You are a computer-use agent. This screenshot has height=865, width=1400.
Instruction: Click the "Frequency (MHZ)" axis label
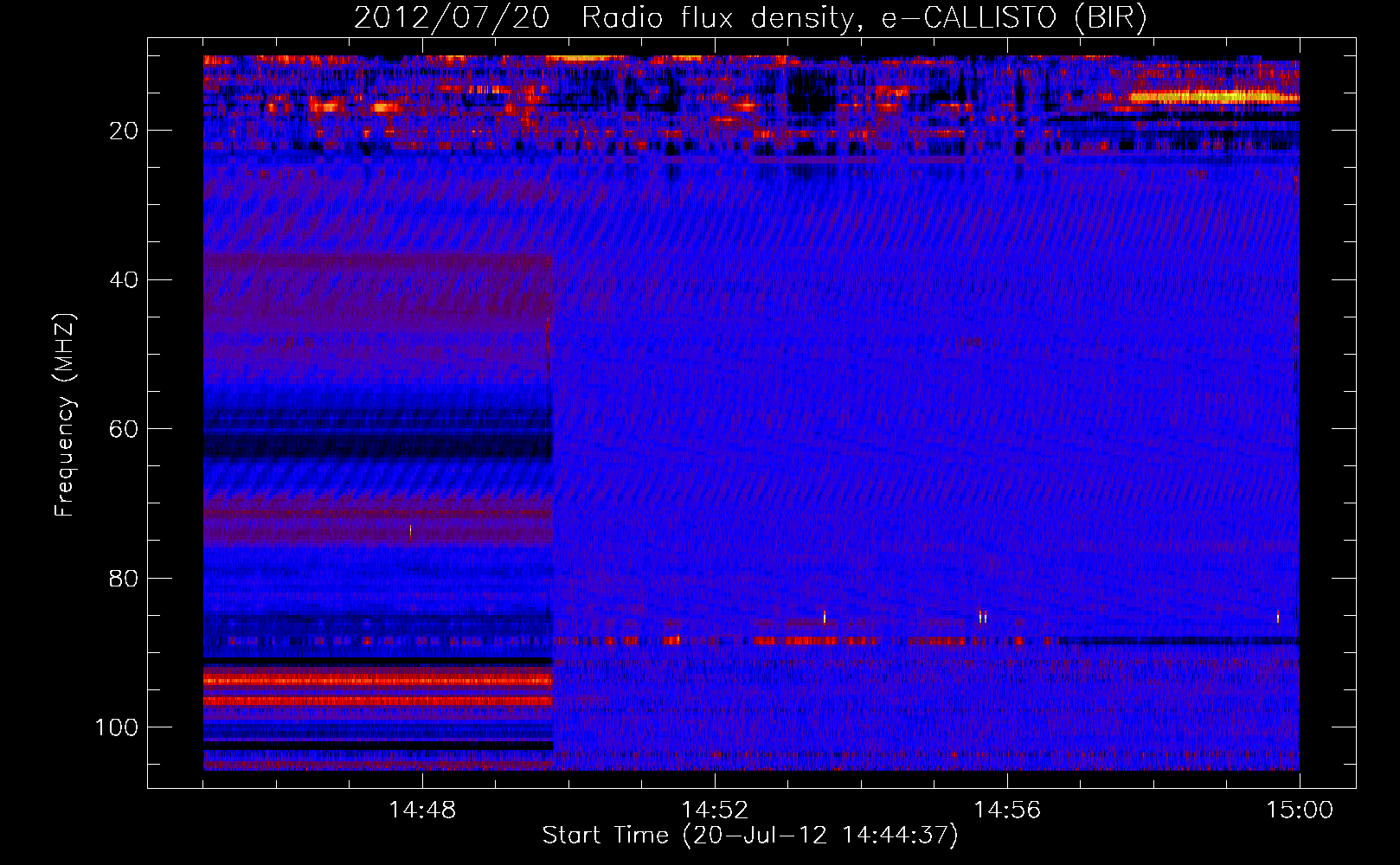(65, 414)
